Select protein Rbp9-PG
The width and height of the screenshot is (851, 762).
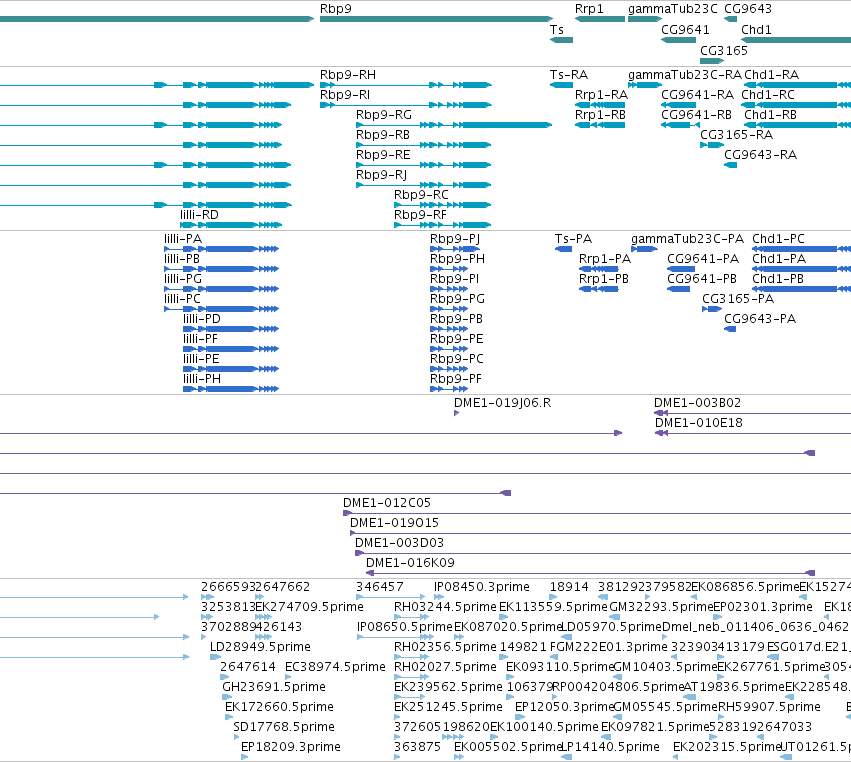(x=457, y=300)
